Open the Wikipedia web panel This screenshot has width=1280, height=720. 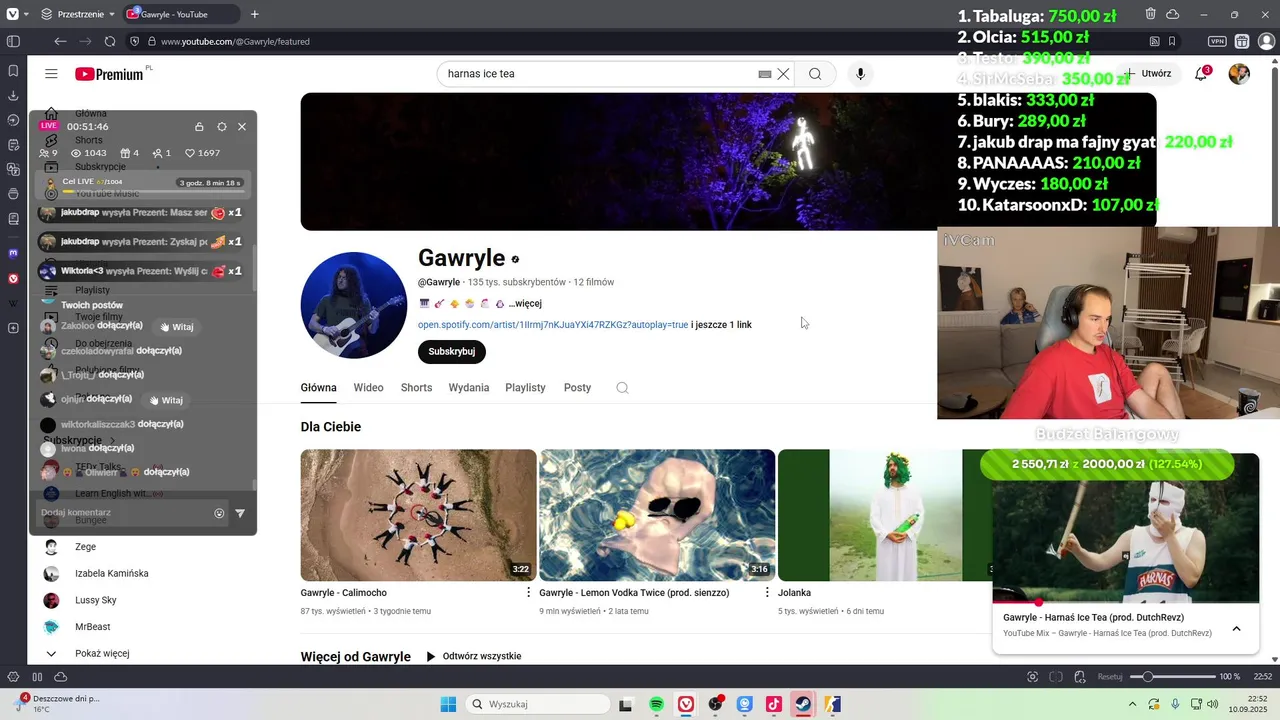pos(13,303)
